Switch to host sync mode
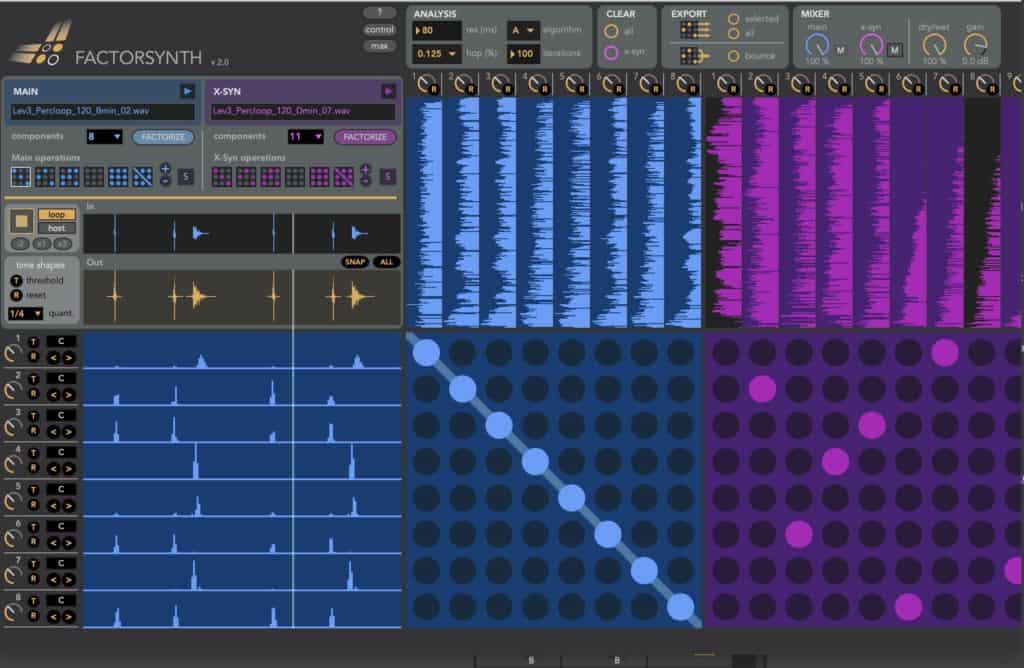1024x668 pixels. click(57, 228)
